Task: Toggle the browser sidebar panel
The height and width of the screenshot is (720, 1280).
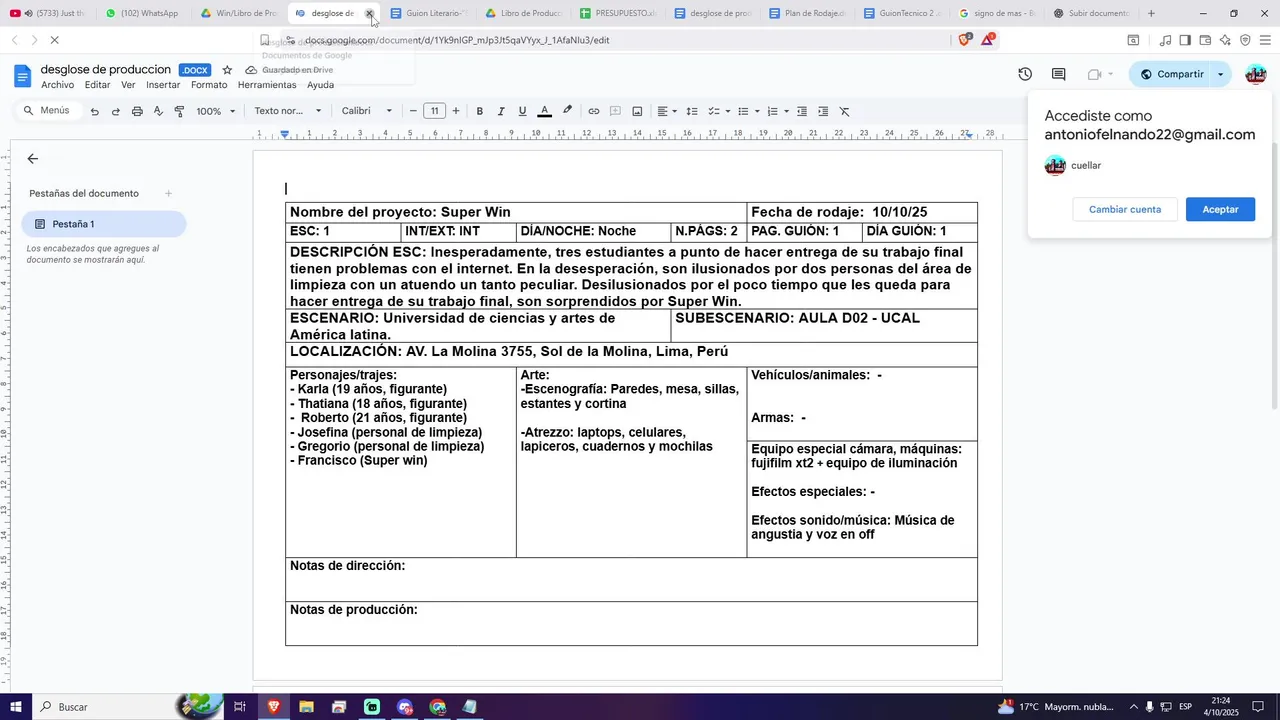Action: click(1185, 40)
